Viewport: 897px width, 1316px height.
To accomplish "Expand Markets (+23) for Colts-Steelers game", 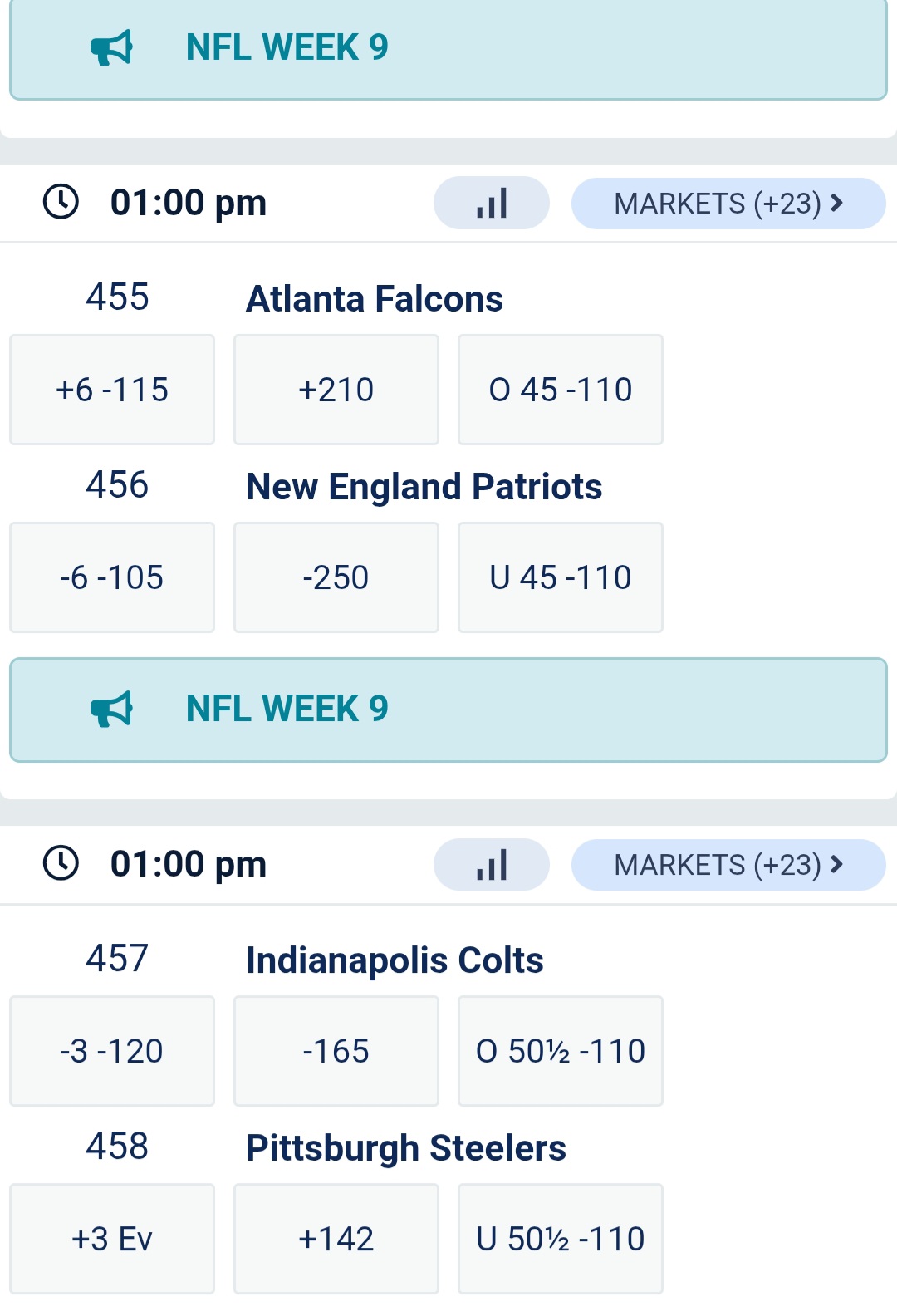I will point(728,864).
